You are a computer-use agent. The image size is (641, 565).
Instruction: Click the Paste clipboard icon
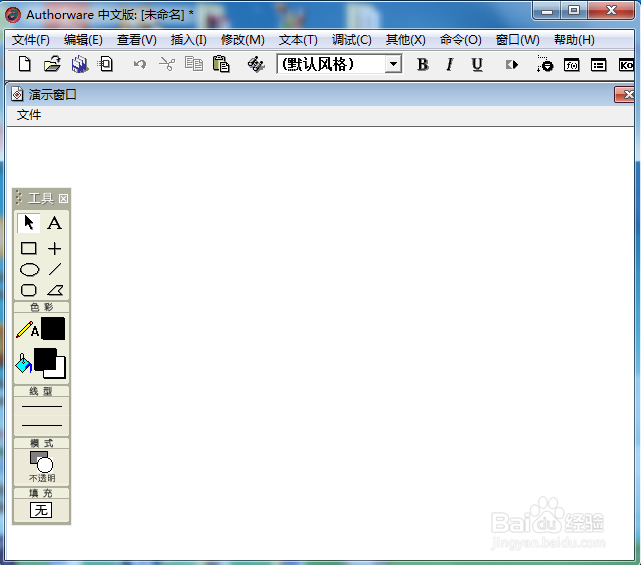(x=221, y=64)
